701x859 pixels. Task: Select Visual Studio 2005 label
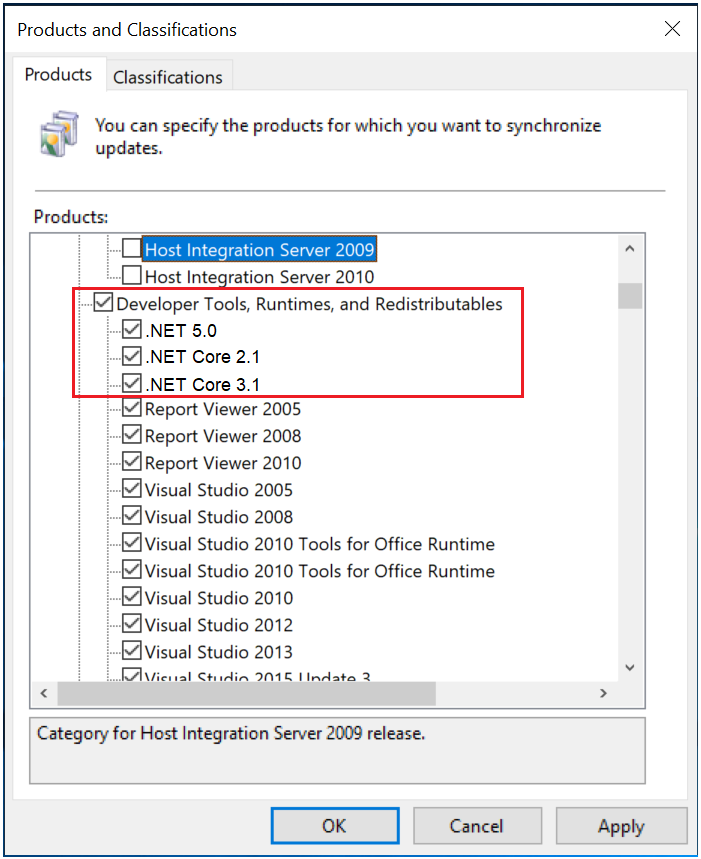(219, 490)
